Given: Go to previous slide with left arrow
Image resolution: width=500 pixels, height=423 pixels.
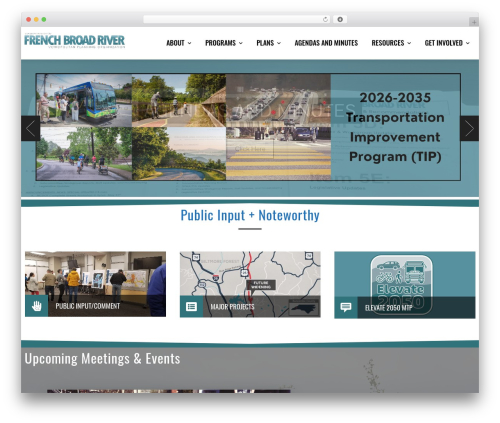Looking at the screenshot, I should tap(31, 128).
